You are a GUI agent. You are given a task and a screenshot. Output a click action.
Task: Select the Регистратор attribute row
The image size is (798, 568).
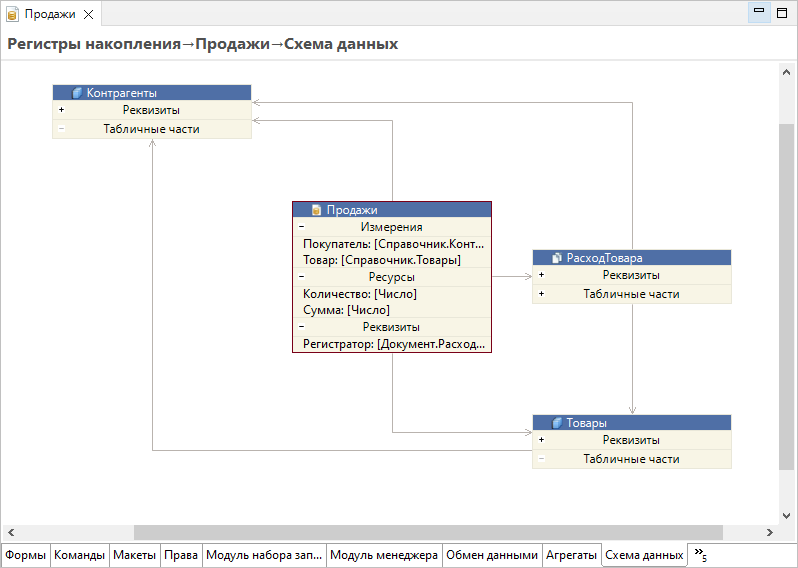[x=392, y=344]
